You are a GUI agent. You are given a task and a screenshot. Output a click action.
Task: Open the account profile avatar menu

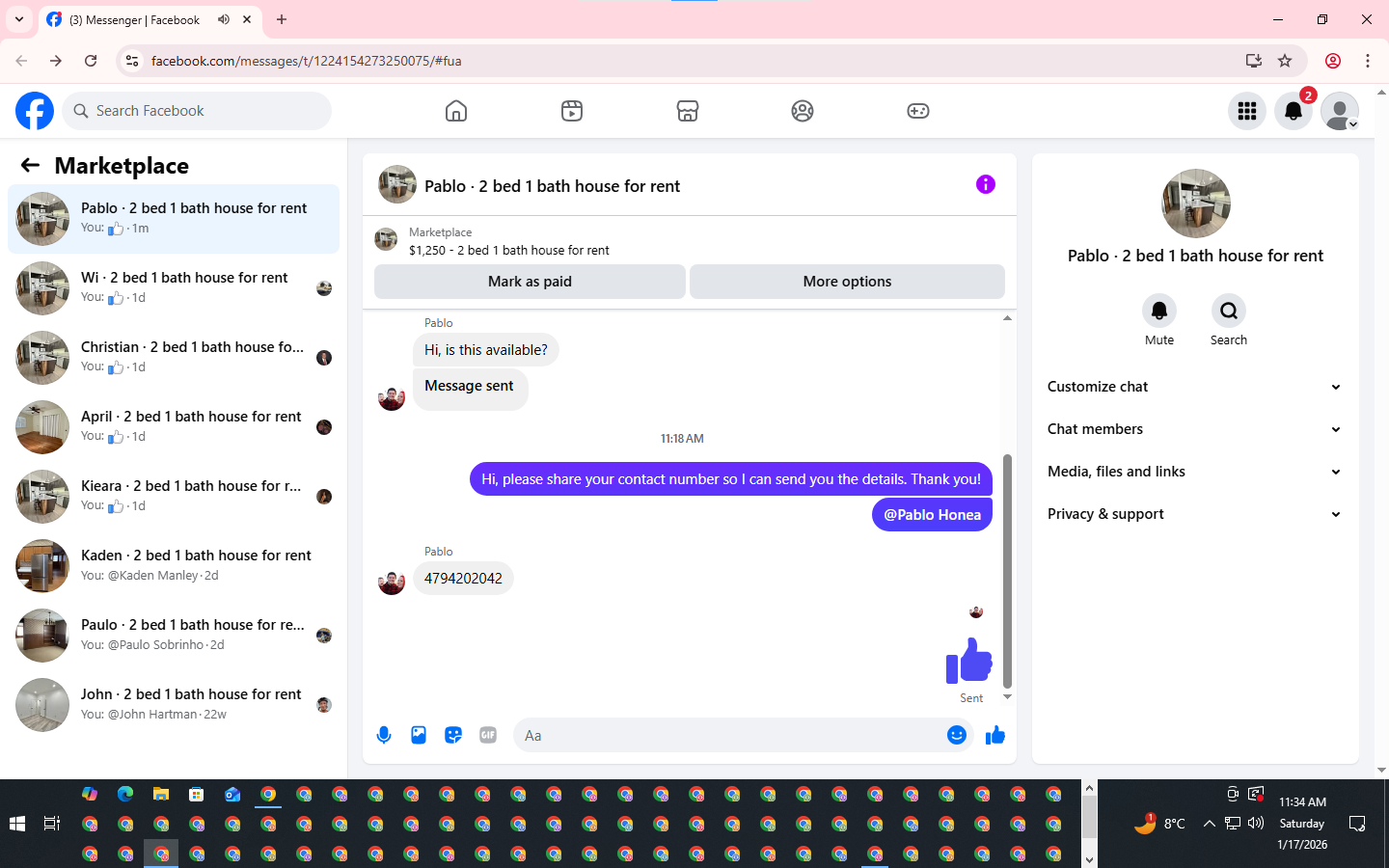coord(1340,111)
